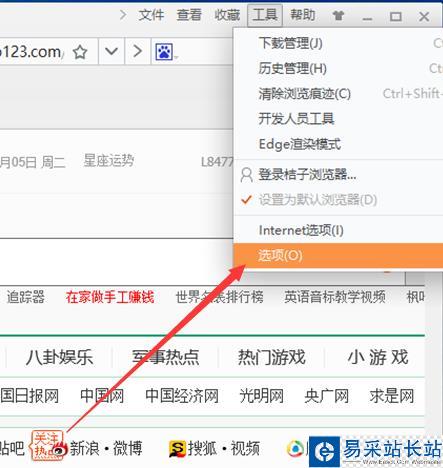Open the 中国网 link
The height and width of the screenshot is (468, 443).
point(102,396)
